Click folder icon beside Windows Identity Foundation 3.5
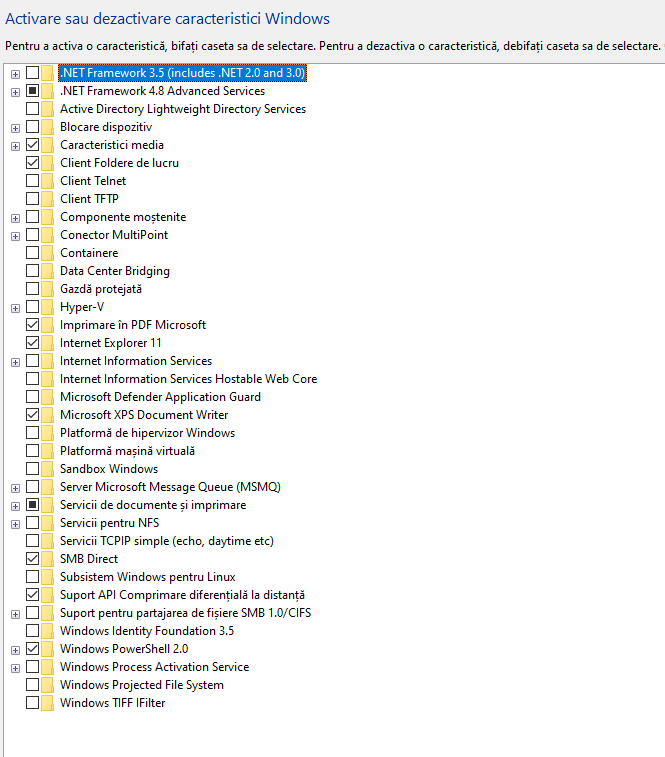Viewport: 665px width, 757px height. pos(47,631)
